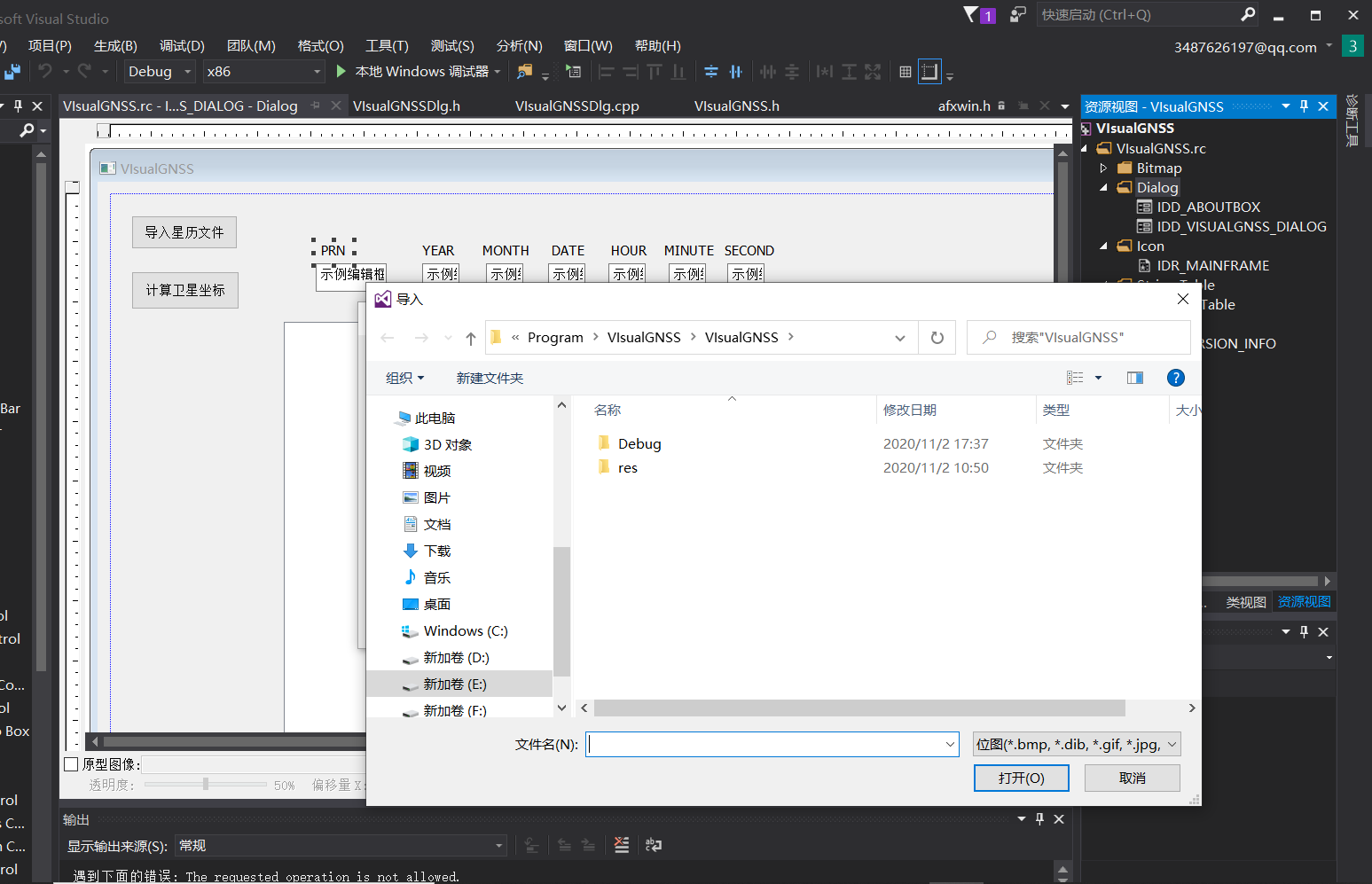Go back in the import dialog

(388, 338)
